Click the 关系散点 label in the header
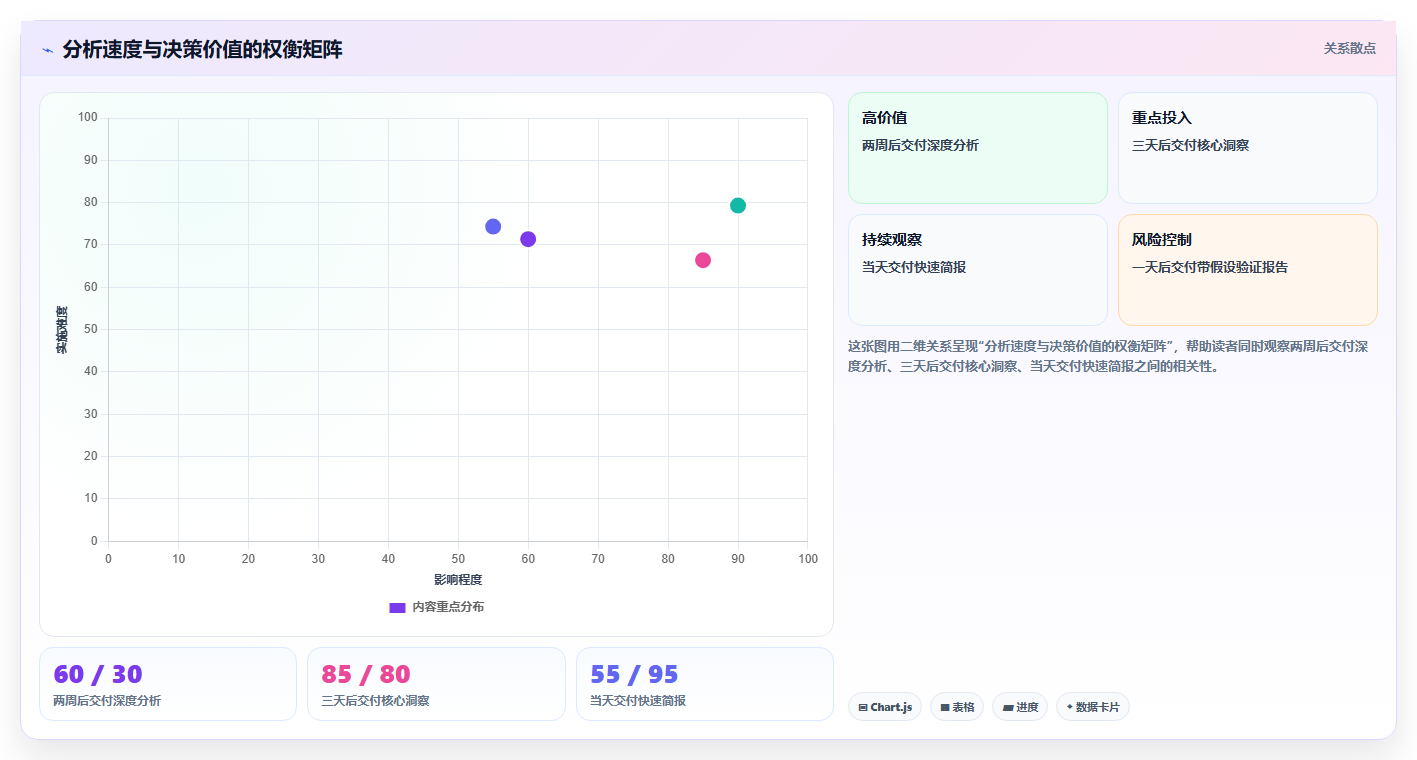Screen dimensions: 1417x760 coord(1349,48)
